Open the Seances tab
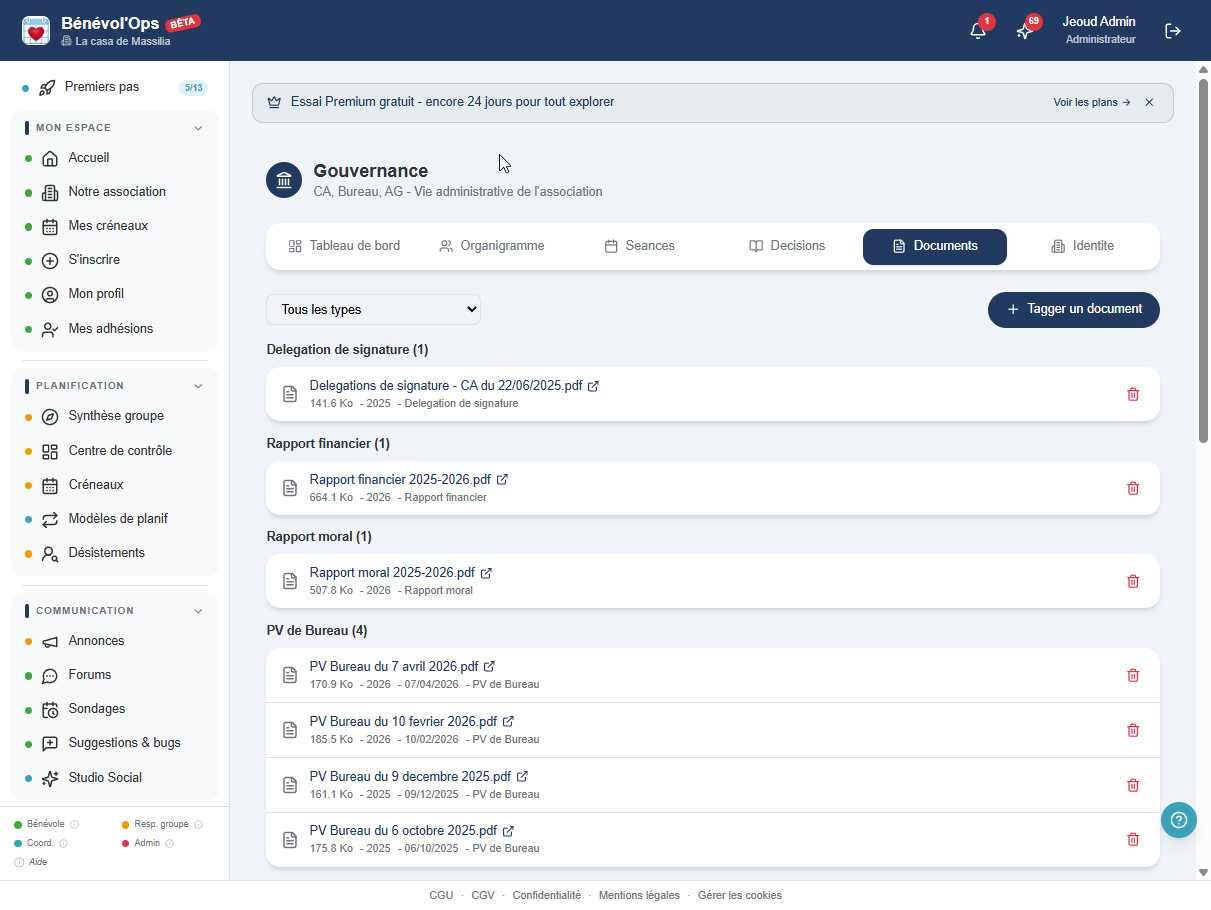Image resolution: width=1211 pixels, height=910 pixels. click(x=640, y=246)
